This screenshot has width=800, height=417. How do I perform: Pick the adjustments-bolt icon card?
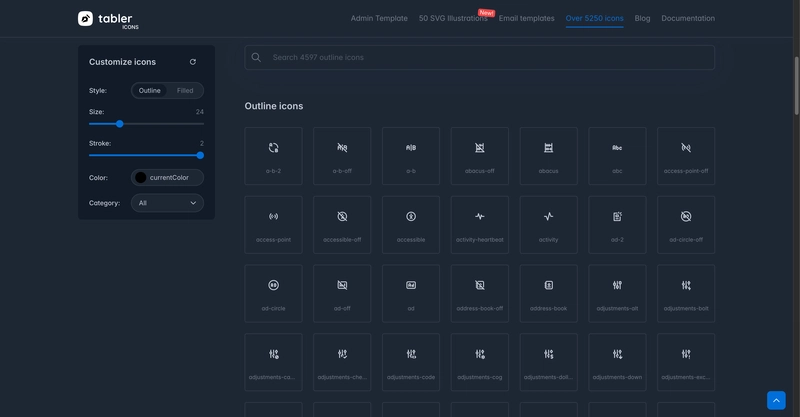point(686,293)
